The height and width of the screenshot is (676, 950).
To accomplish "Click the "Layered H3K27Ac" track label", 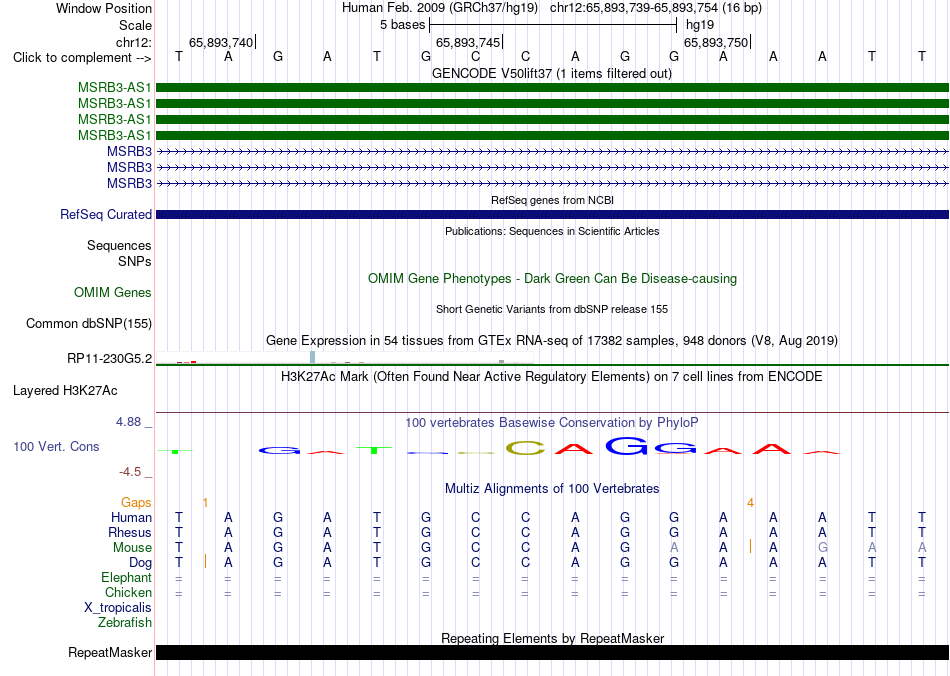I will coord(65,391).
